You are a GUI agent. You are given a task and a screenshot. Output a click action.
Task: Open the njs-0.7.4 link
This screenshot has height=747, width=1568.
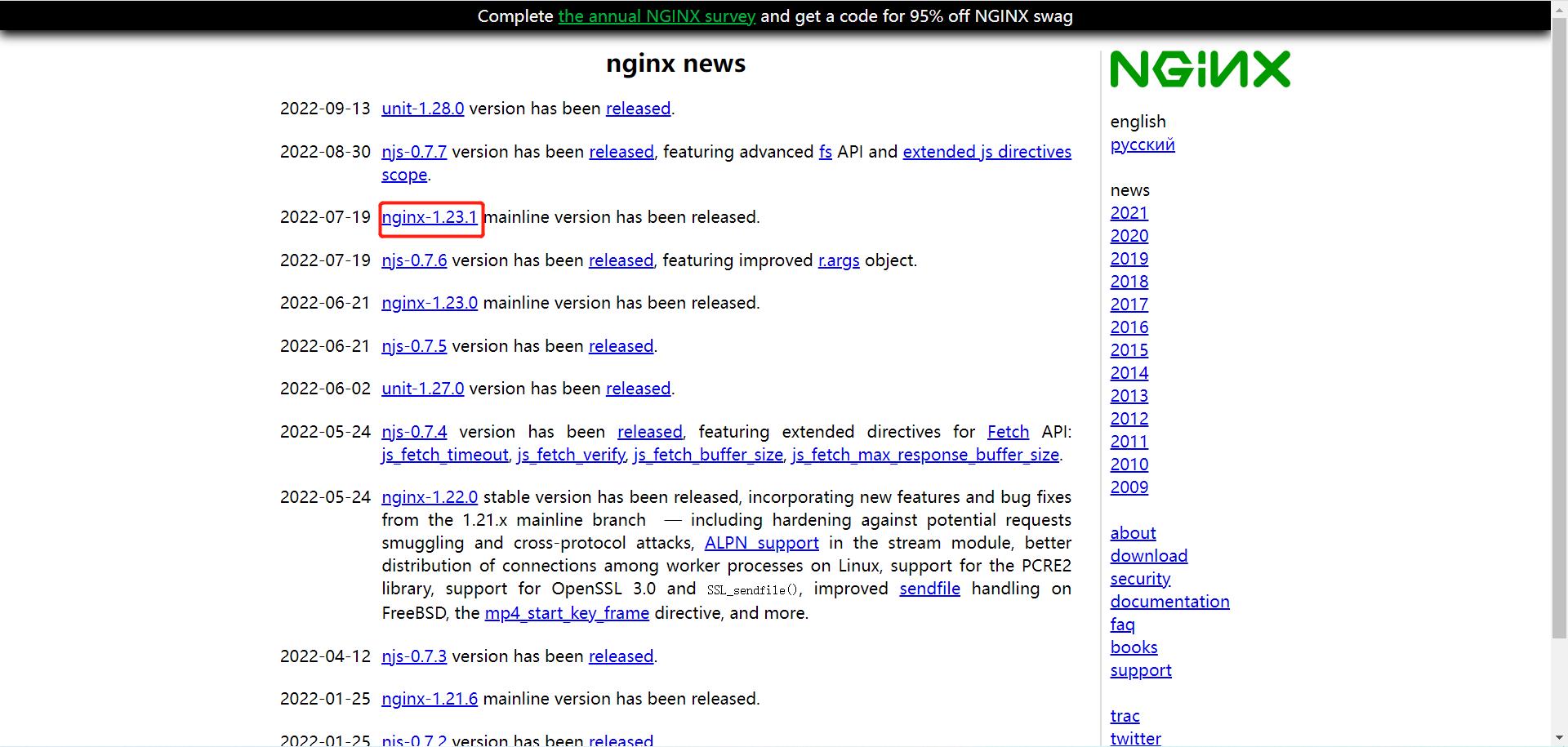(414, 432)
